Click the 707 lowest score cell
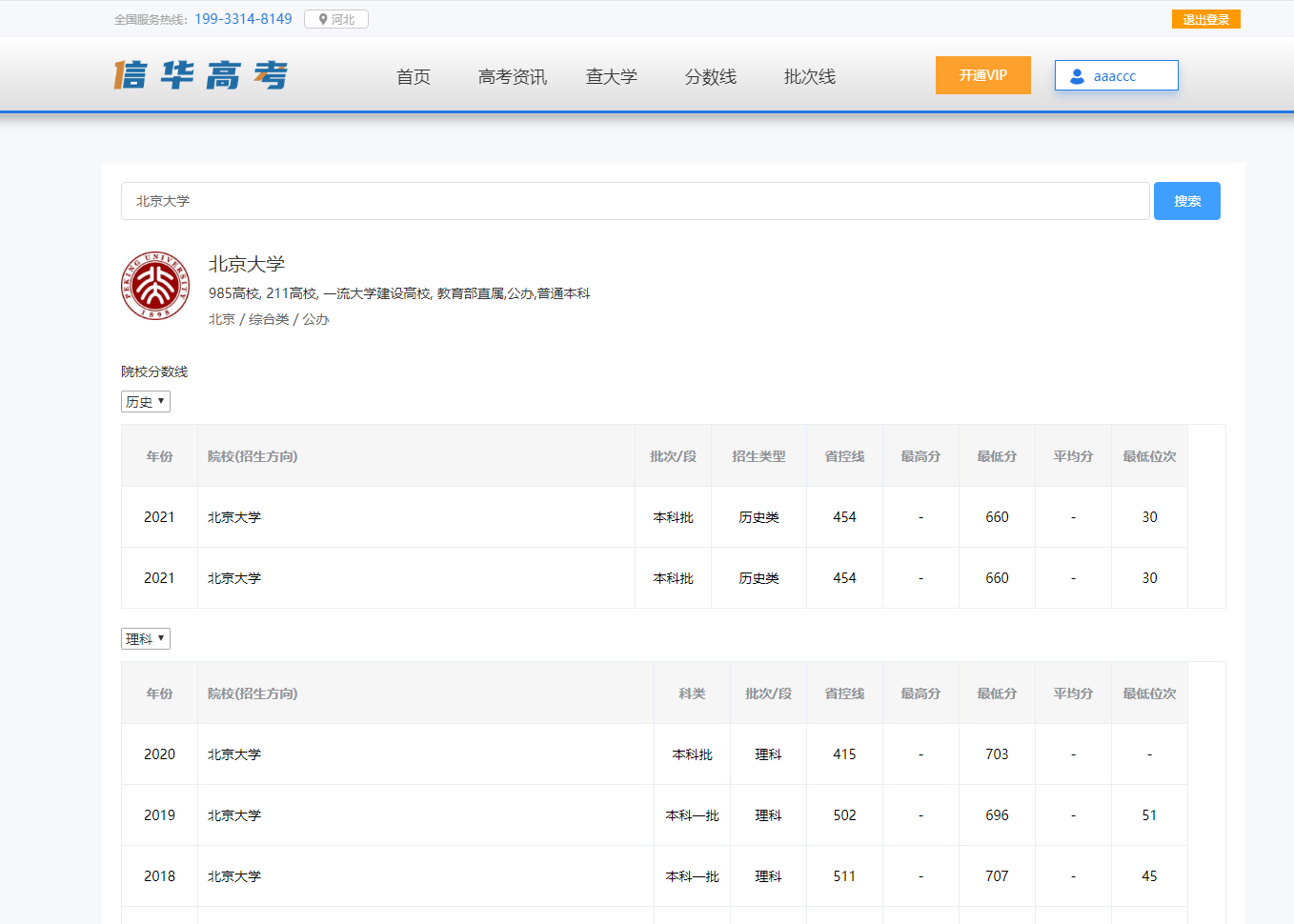The height and width of the screenshot is (924, 1294). tap(997, 876)
